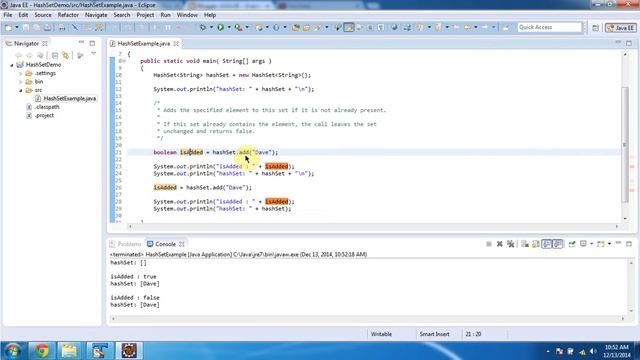Click 'Smart Insert' in the status bar
Viewport: 640px width, 360px height.
pos(434,334)
